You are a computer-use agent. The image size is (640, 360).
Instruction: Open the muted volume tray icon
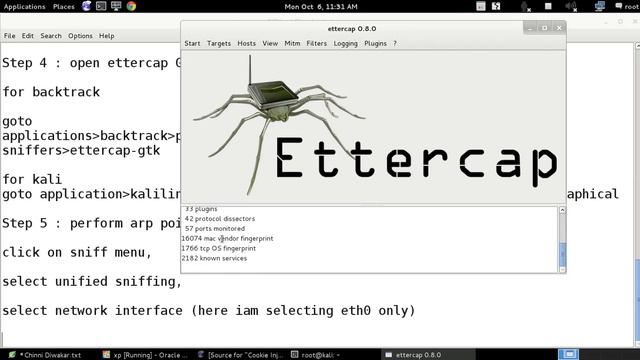click(x=571, y=6)
